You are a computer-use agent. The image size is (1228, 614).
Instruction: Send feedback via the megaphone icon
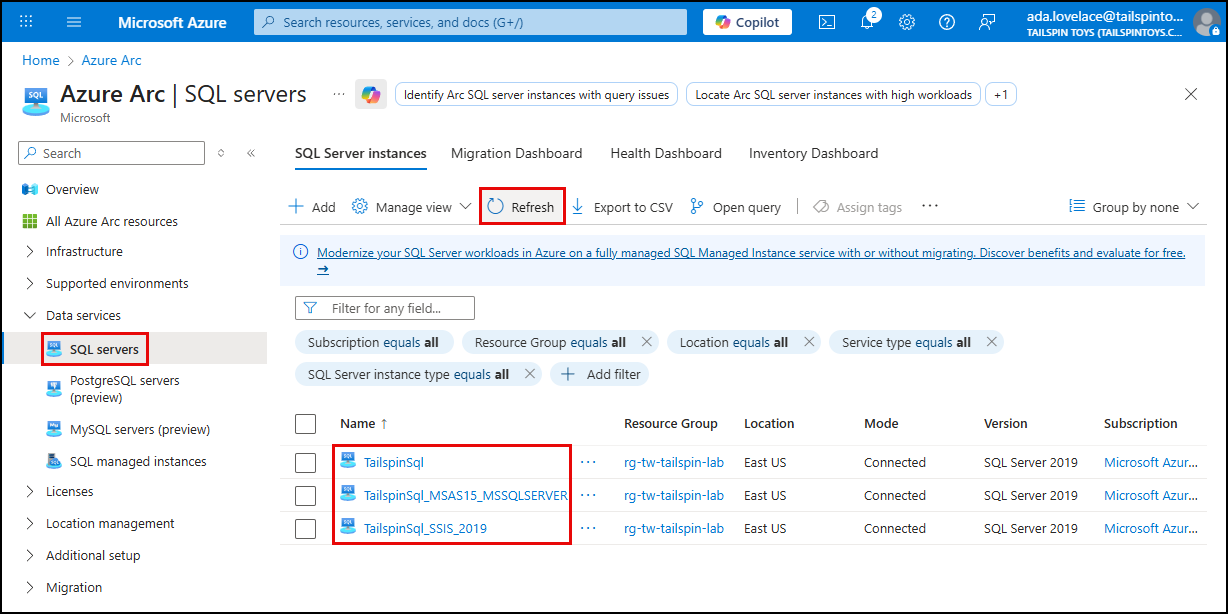(987, 21)
